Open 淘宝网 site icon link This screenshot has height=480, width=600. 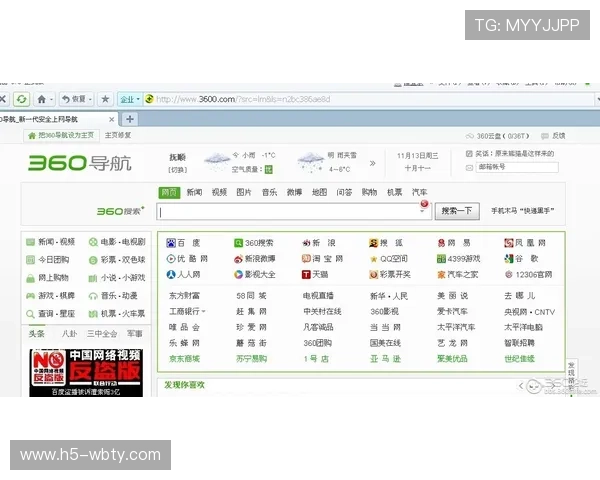tap(306, 259)
